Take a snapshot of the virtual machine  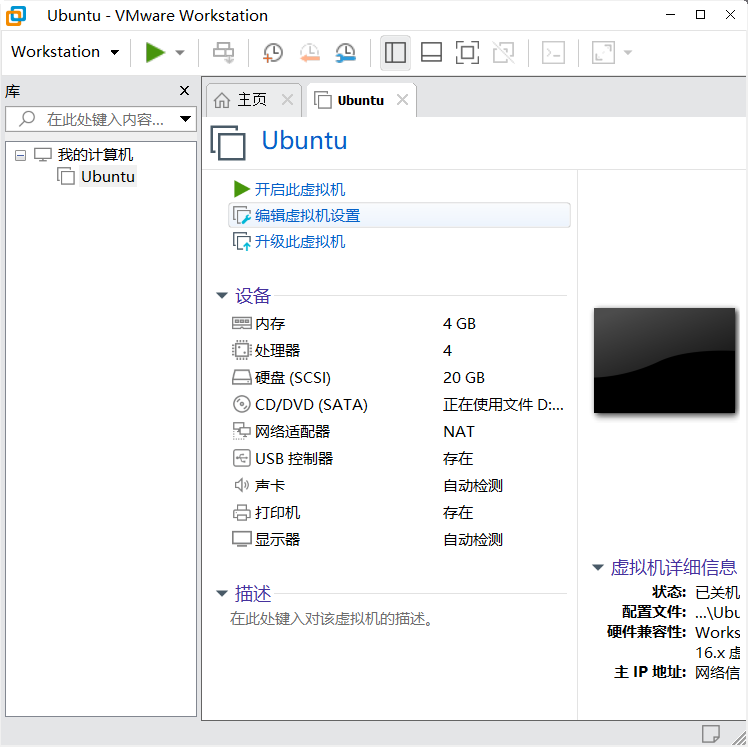point(273,52)
